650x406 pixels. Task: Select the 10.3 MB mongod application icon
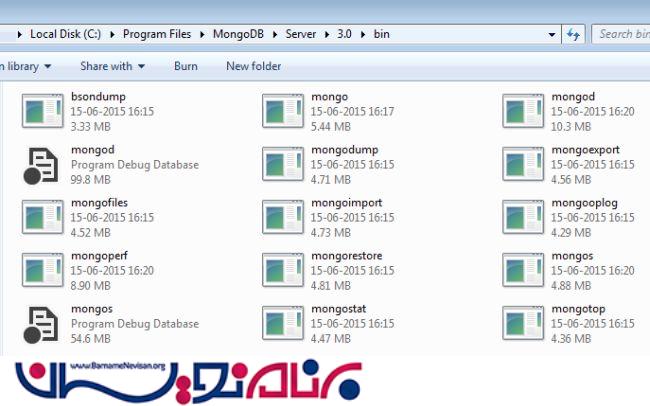tap(523, 111)
